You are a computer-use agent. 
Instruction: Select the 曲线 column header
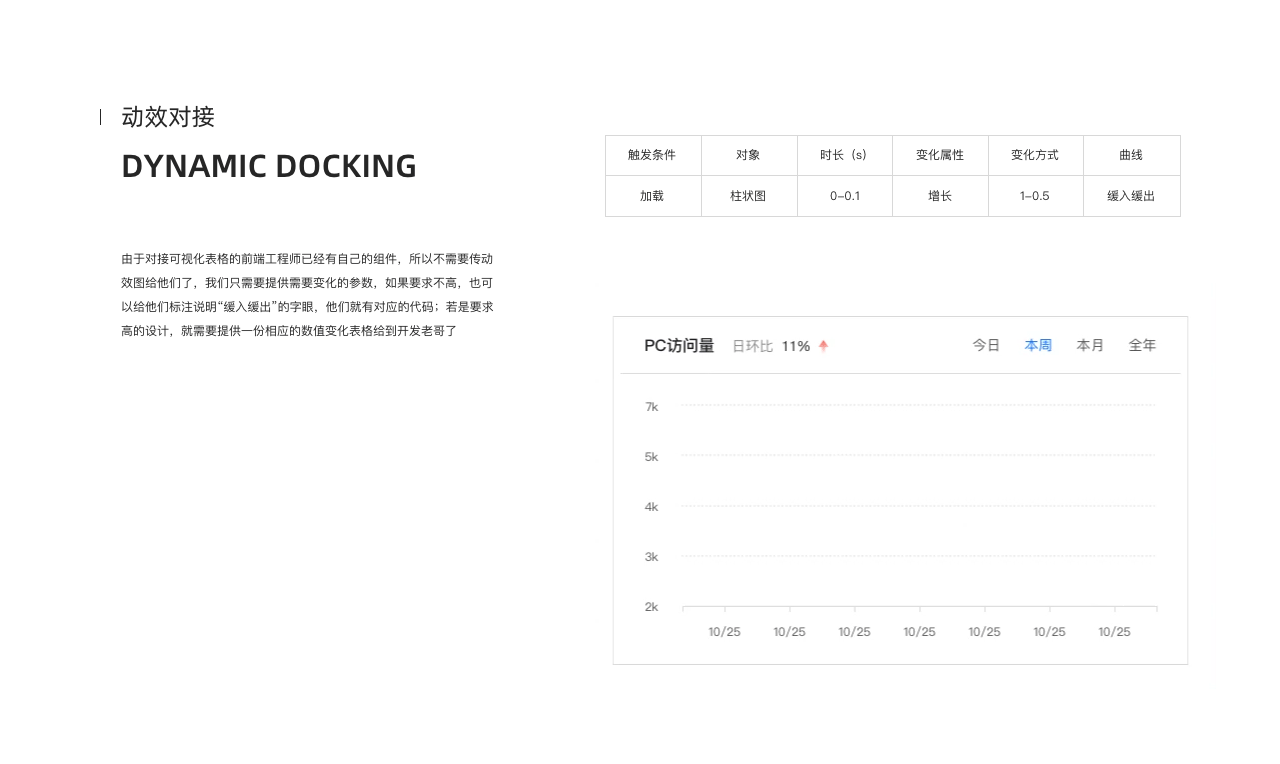(x=1132, y=155)
